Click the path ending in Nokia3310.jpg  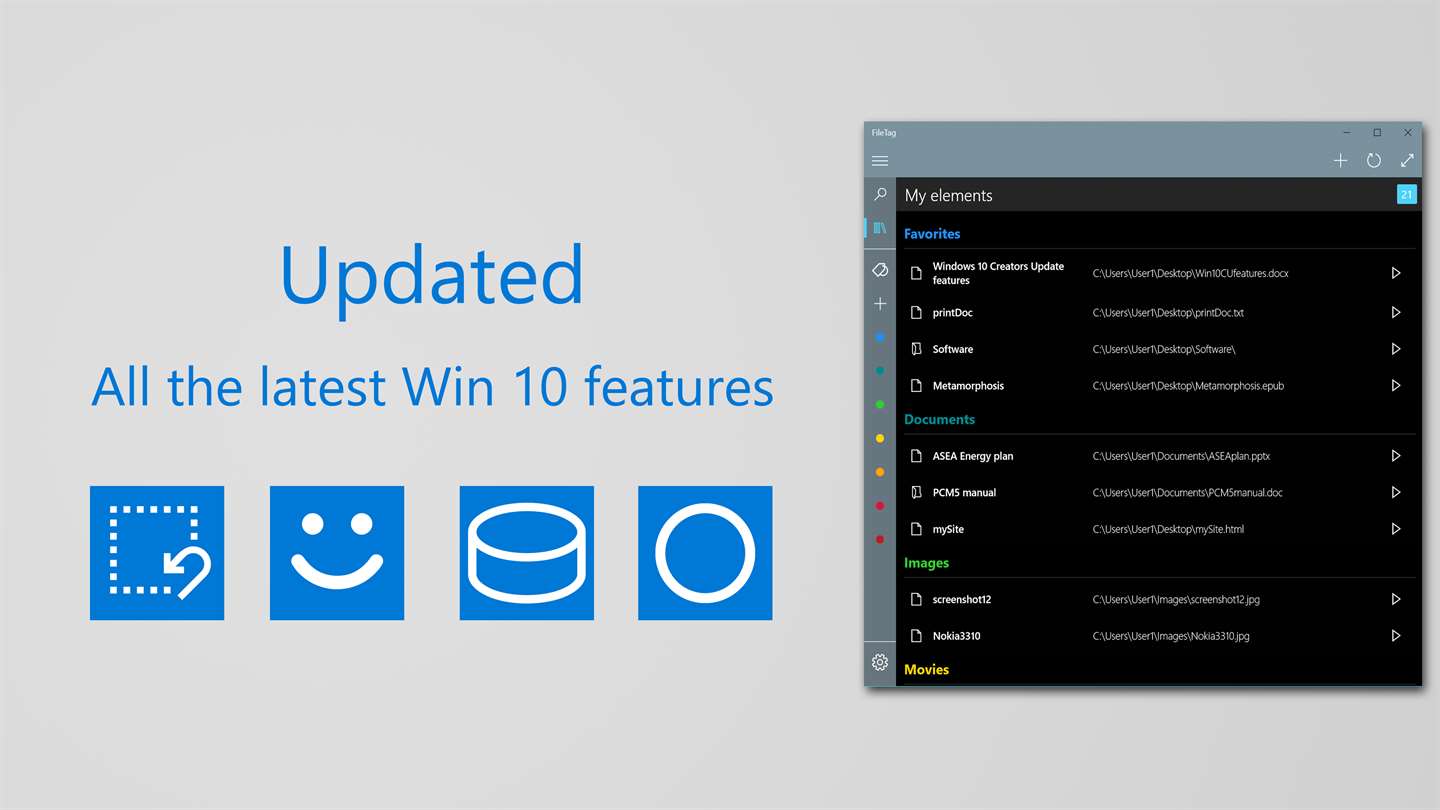(x=1171, y=636)
